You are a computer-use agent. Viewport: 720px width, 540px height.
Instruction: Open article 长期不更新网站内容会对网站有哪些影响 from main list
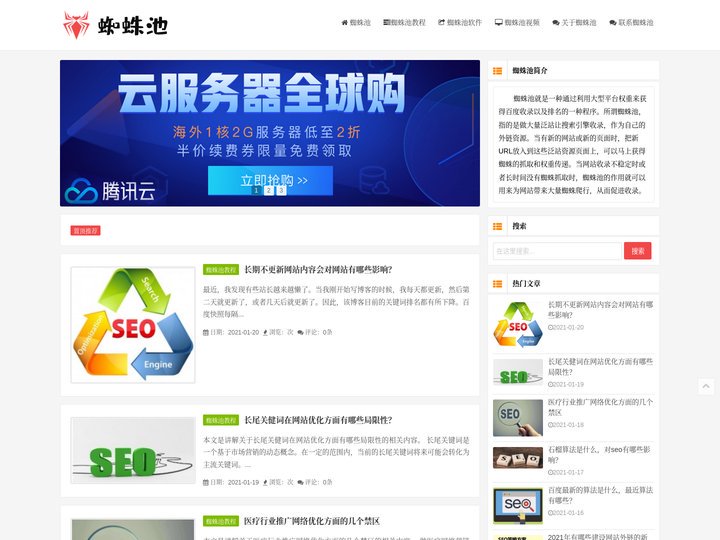pos(318,270)
